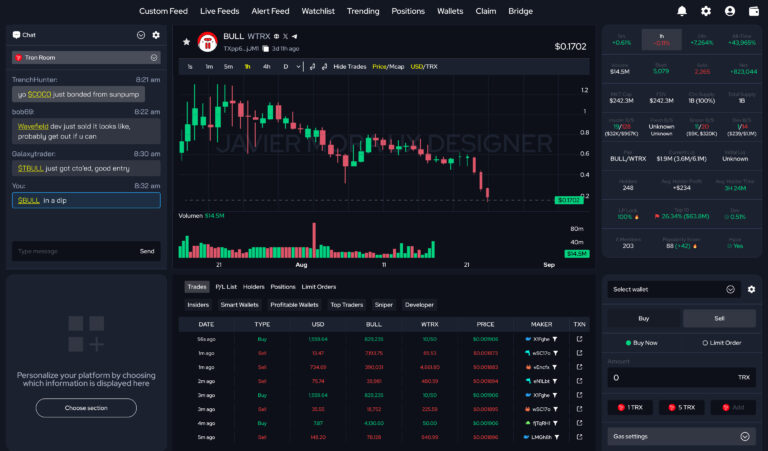
Task: Switch to the Buy side
Action: click(x=644, y=318)
